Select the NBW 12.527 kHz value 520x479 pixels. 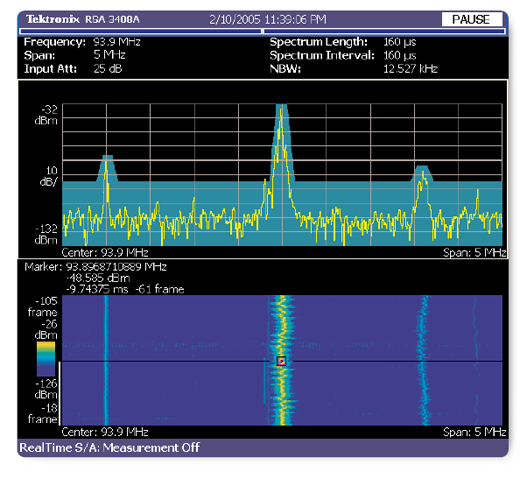pos(410,69)
